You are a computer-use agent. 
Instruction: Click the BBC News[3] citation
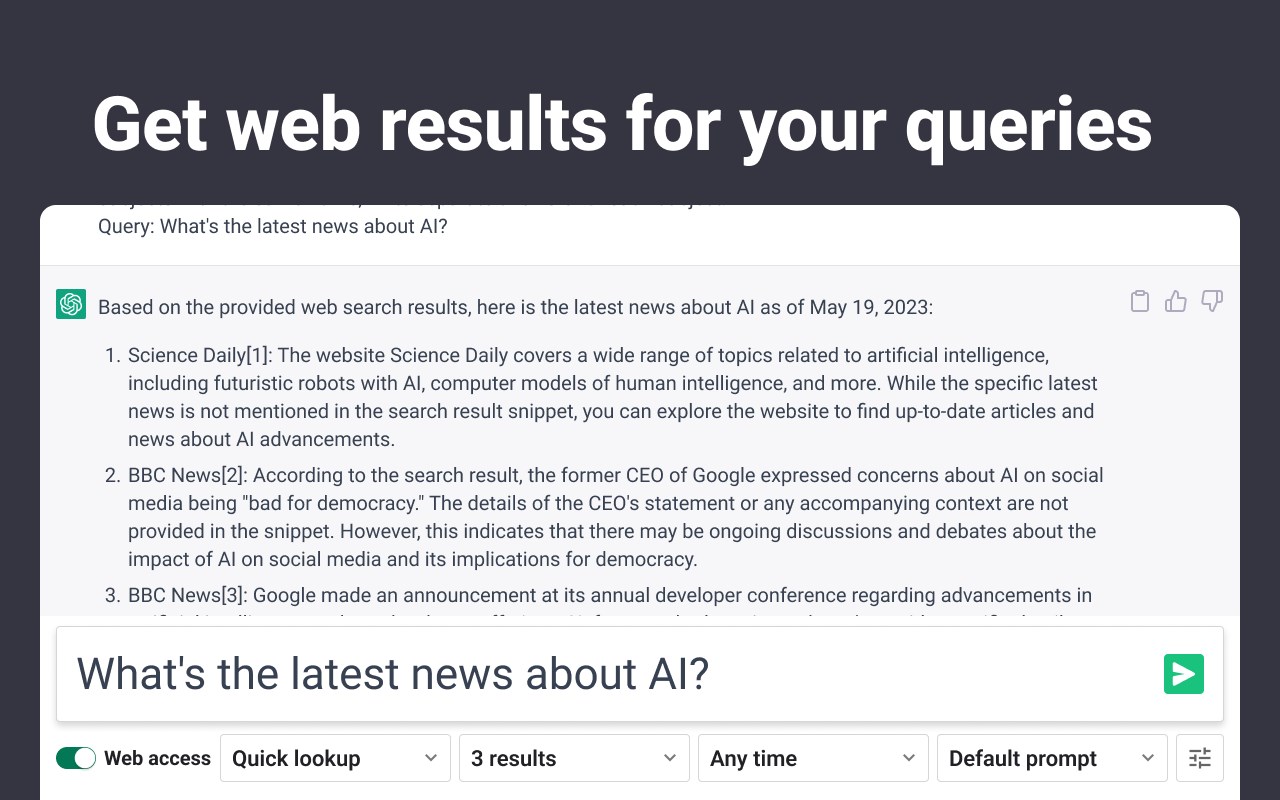pyautogui.click(x=186, y=595)
